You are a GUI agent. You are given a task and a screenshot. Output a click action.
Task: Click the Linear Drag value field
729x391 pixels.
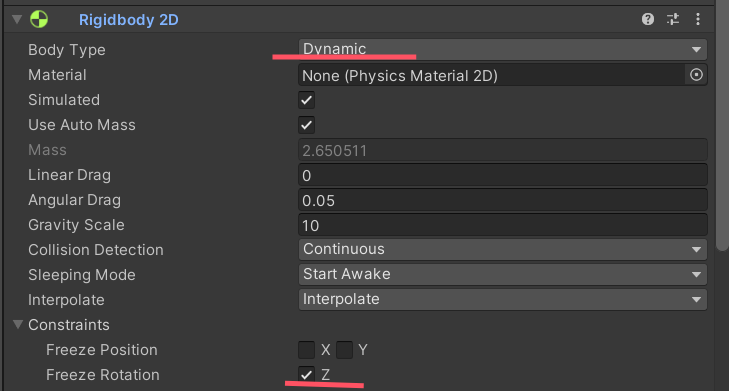503,175
